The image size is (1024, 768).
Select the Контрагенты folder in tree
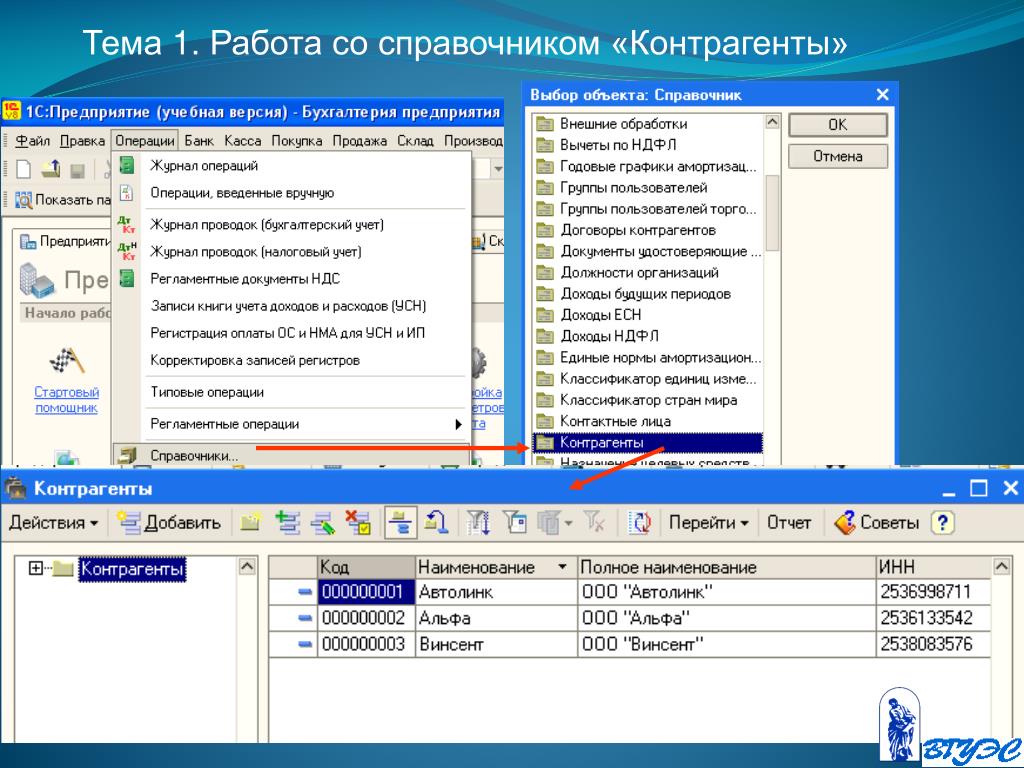click(132, 569)
